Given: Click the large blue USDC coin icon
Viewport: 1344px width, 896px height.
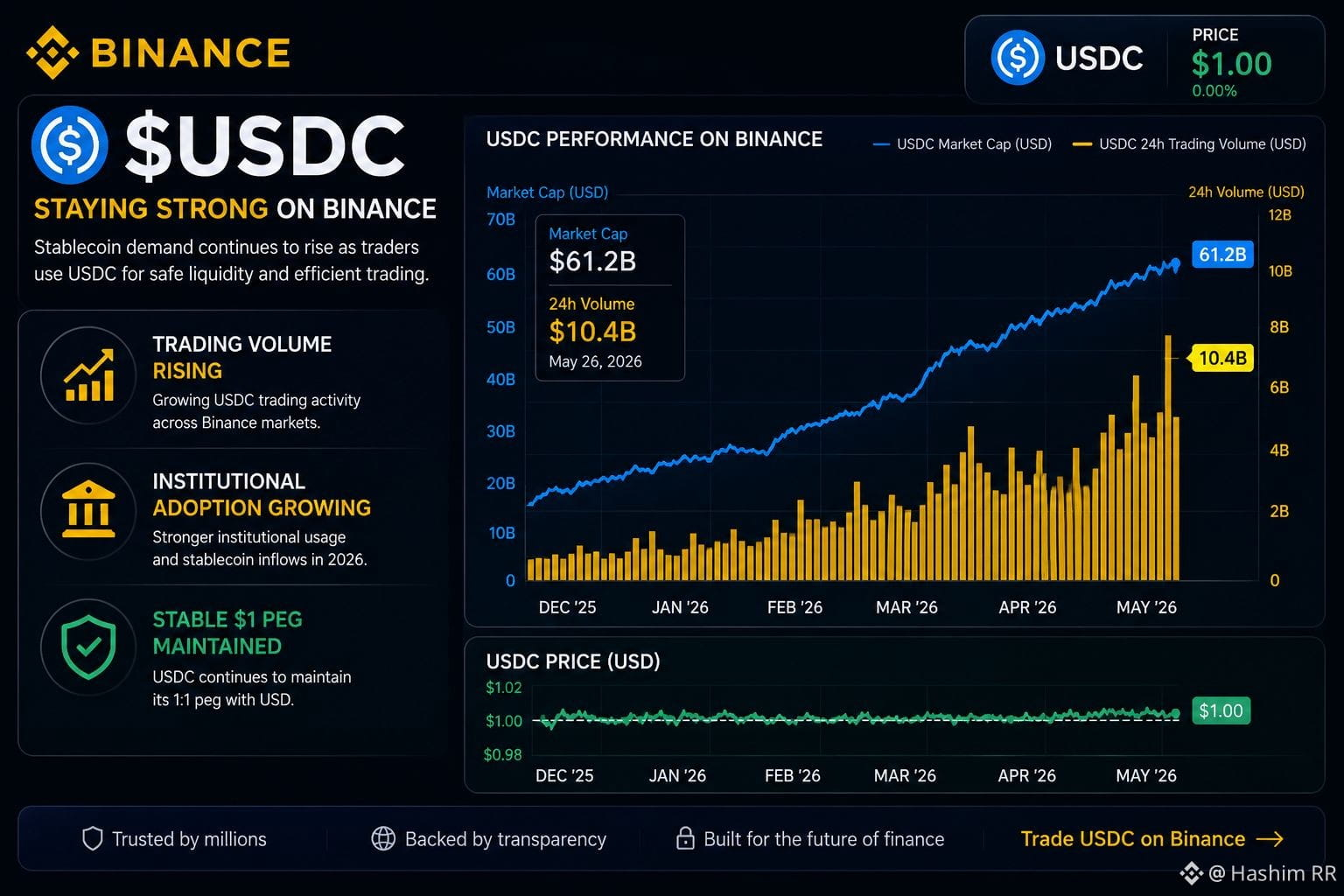Looking at the screenshot, I should 70,144.
